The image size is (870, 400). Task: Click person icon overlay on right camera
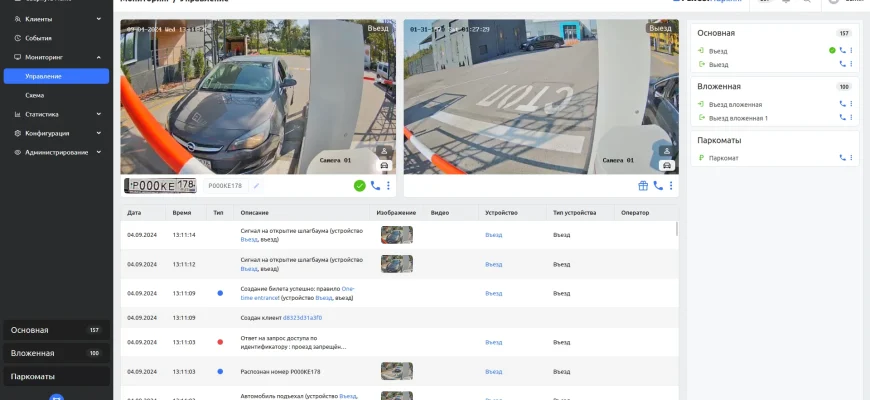(x=666, y=152)
